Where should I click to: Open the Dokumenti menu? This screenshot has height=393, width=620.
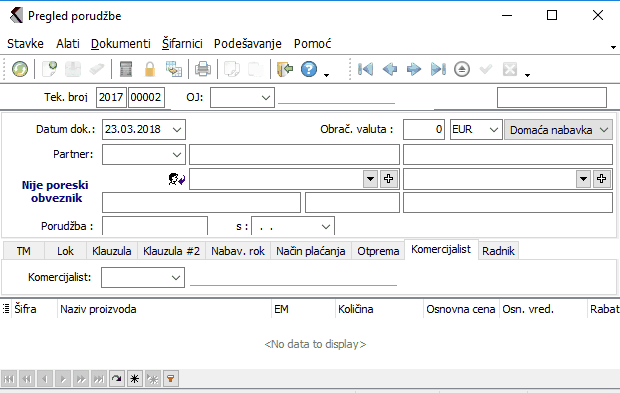pyautogui.click(x=121, y=43)
